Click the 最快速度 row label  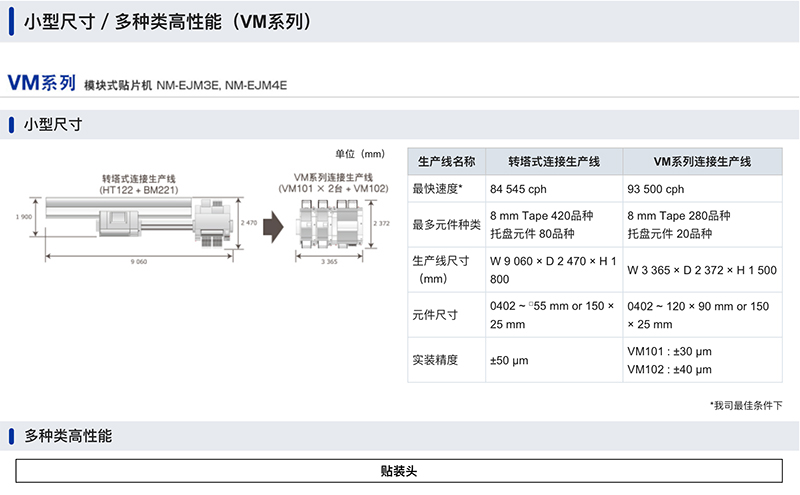(x=437, y=189)
